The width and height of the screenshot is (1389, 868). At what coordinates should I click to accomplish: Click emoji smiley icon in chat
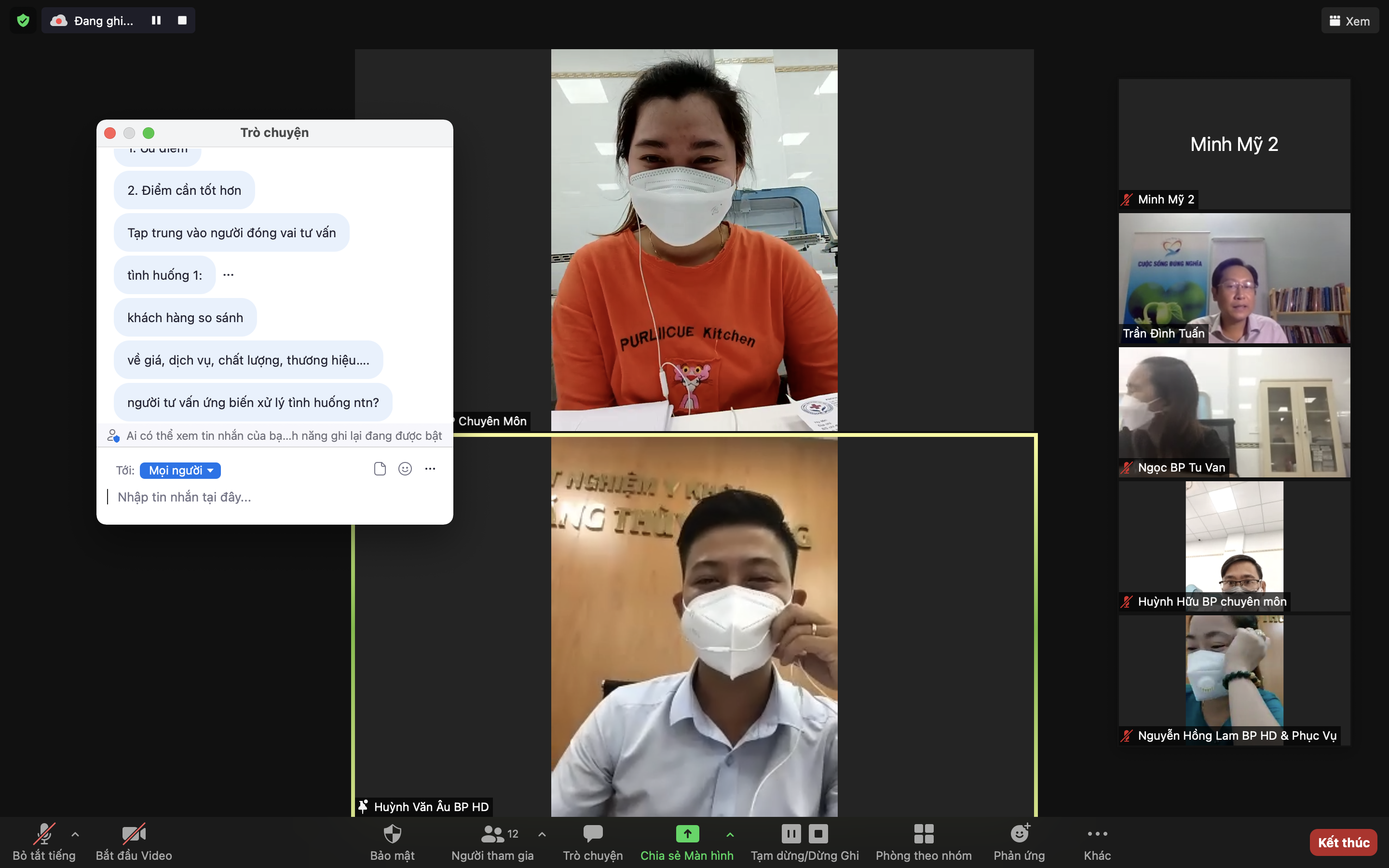tap(405, 469)
